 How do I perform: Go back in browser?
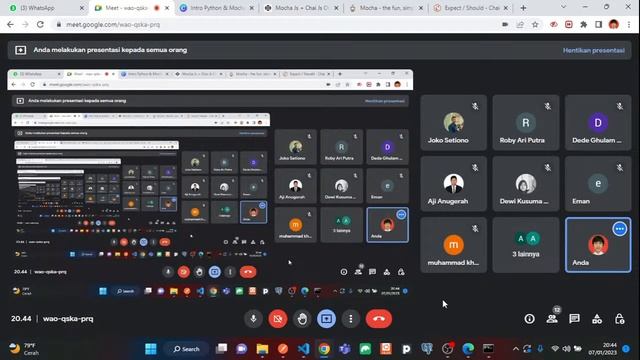click(x=10, y=24)
